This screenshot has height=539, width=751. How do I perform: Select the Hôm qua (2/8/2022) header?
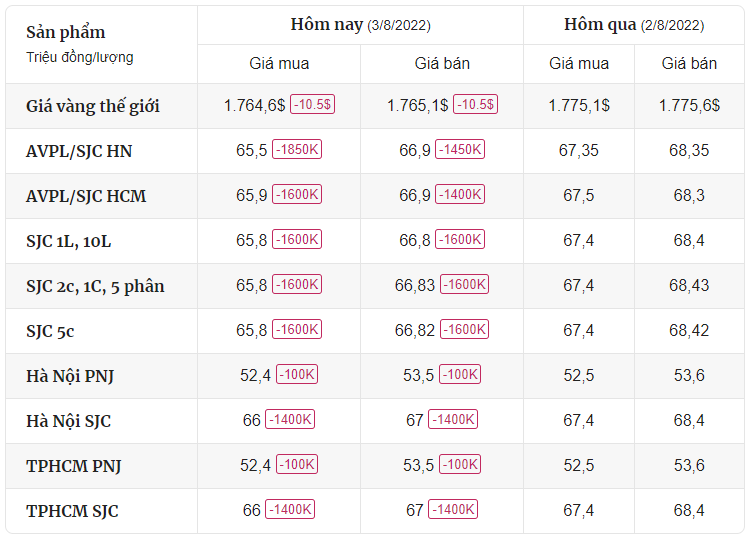click(634, 24)
